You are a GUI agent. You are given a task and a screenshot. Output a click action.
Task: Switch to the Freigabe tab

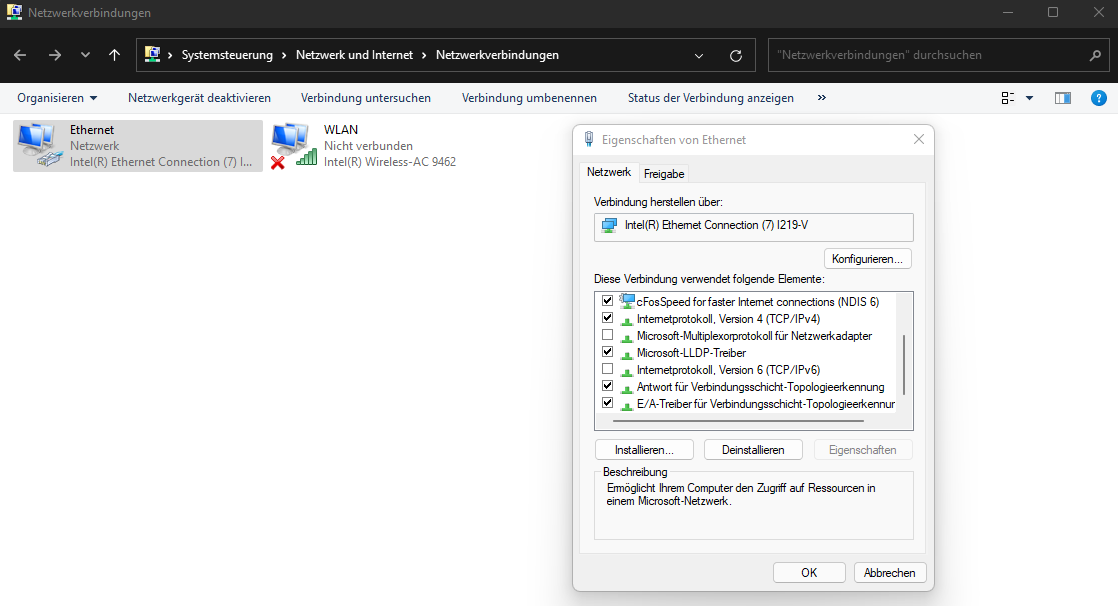664,174
